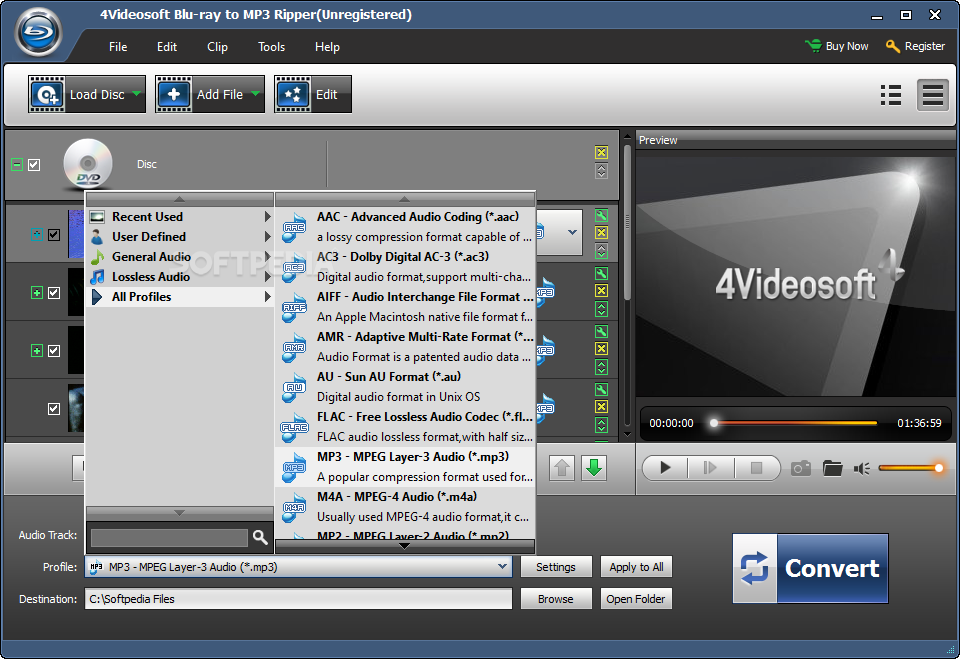The width and height of the screenshot is (960, 659).
Task: Expand the Lossless Audio submenu arrow
Action: pos(267,277)
